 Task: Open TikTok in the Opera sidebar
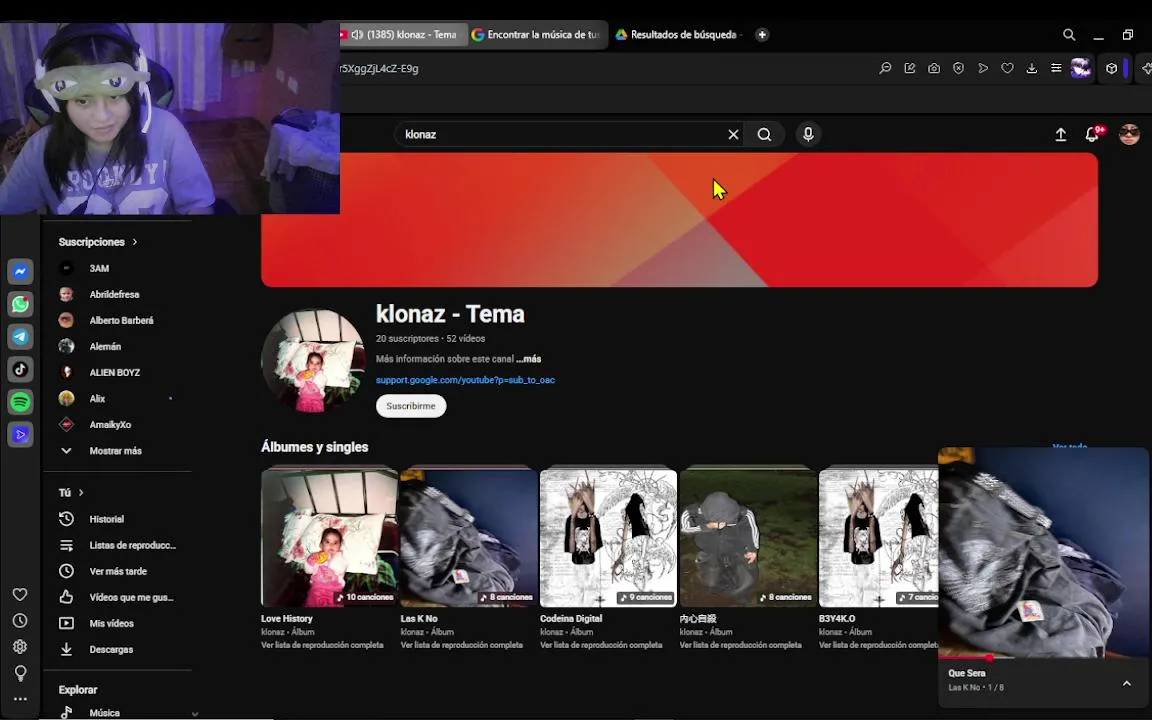[21, 369]
